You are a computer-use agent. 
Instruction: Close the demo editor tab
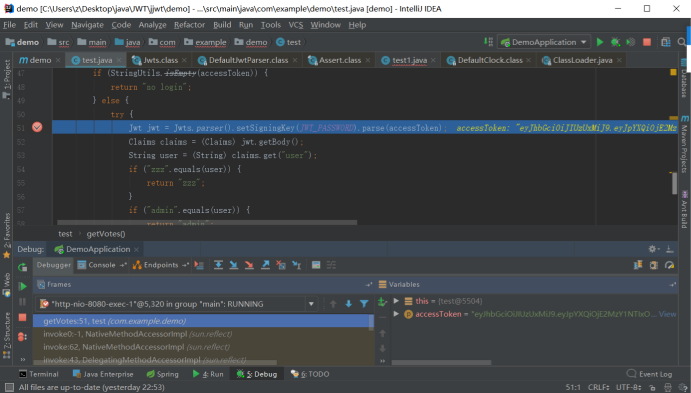58,60
